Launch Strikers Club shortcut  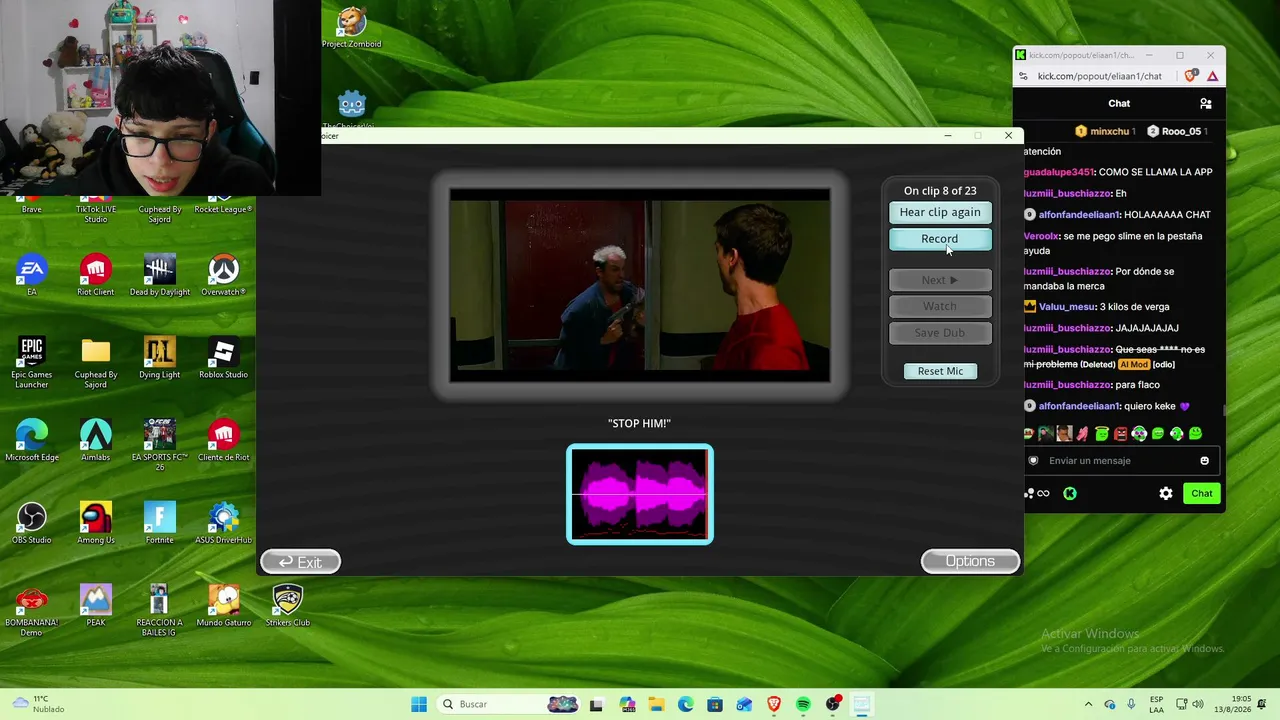pyautogui.click(x=287, y=605)
